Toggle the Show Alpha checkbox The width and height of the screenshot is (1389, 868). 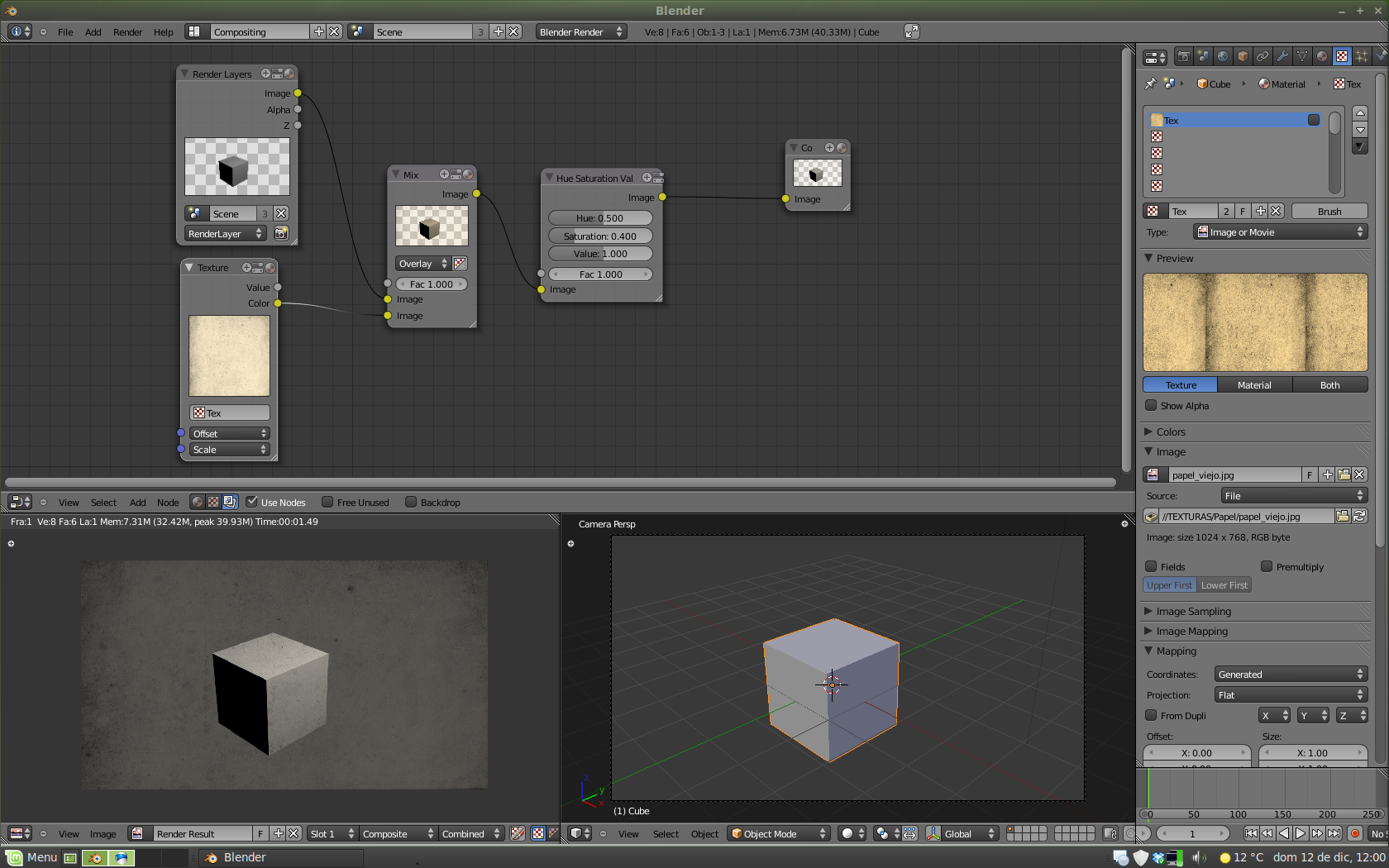(x=1151, y=405)
